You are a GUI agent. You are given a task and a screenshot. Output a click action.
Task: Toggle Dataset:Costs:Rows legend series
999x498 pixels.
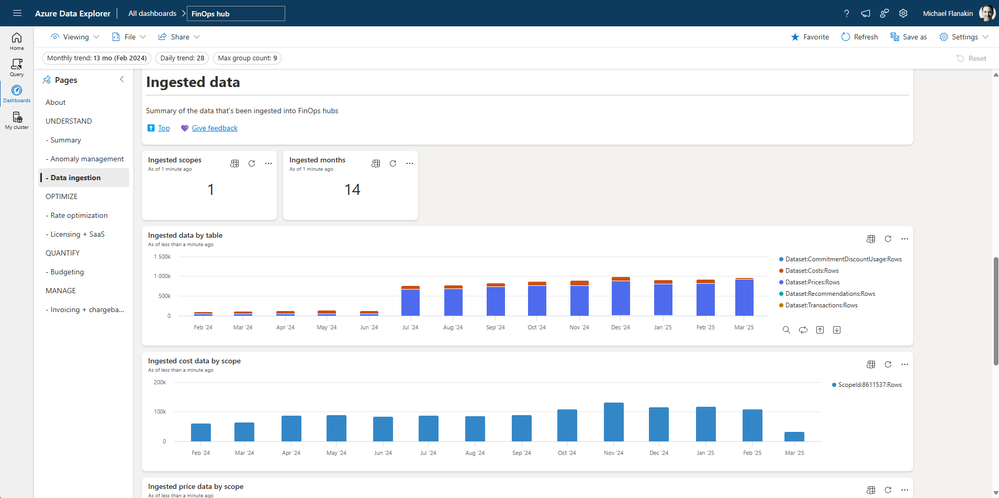click(x=811, y=271)
